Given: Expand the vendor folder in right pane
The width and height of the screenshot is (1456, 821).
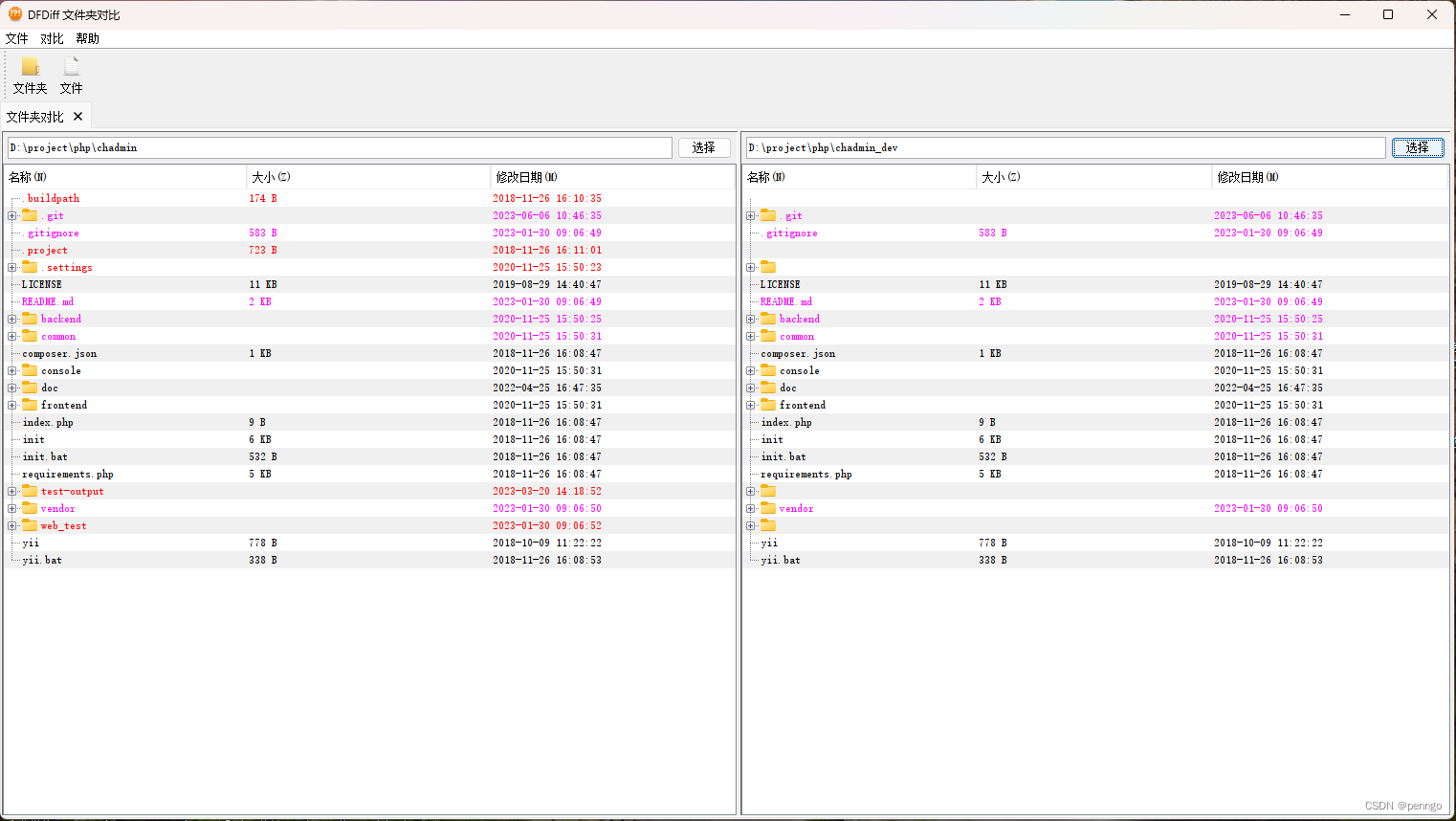Looking at the screenshot, I should click(x=751, y=508).
